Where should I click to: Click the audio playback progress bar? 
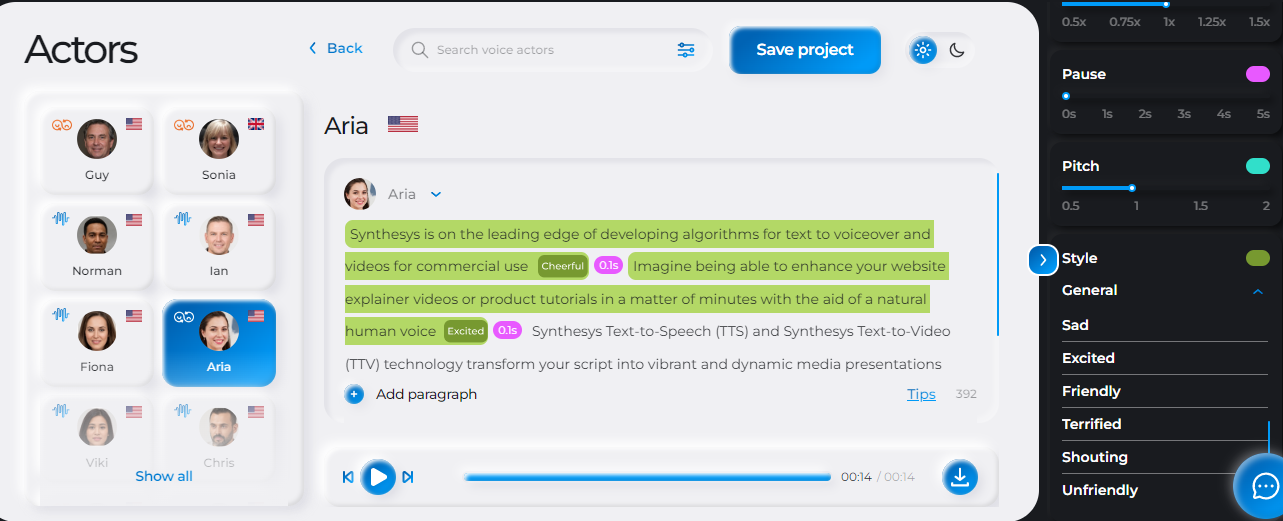(648, 477)
